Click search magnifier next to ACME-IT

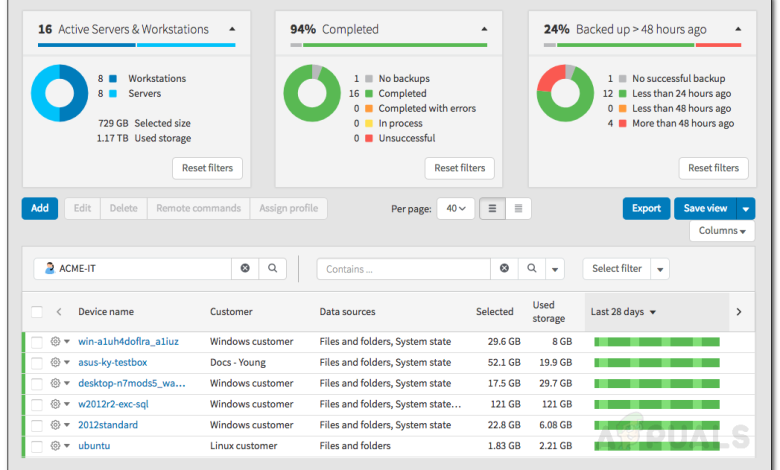272,269
